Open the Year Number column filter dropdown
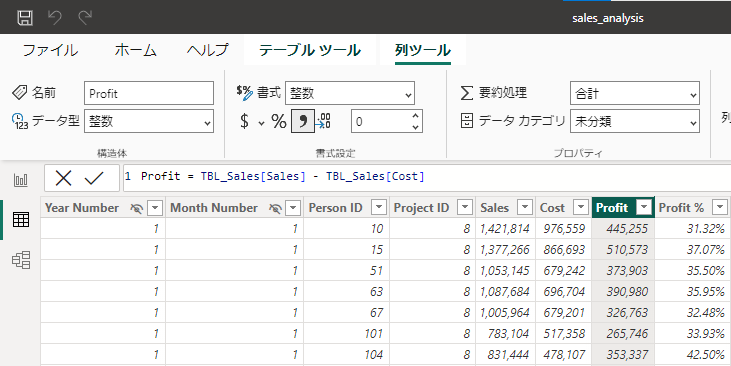The height and width of the screenshot is (366, 731). point(155,208)
